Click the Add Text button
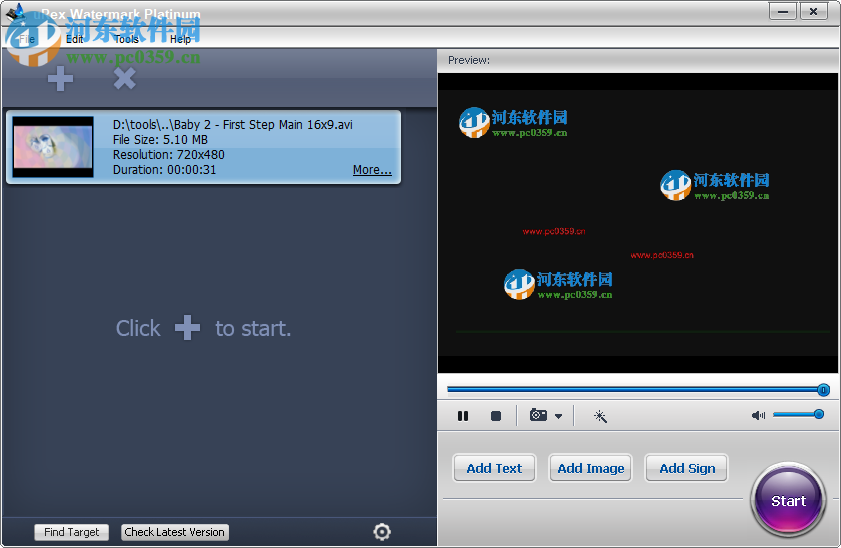The image size is (841, 548). coord(494,468)
